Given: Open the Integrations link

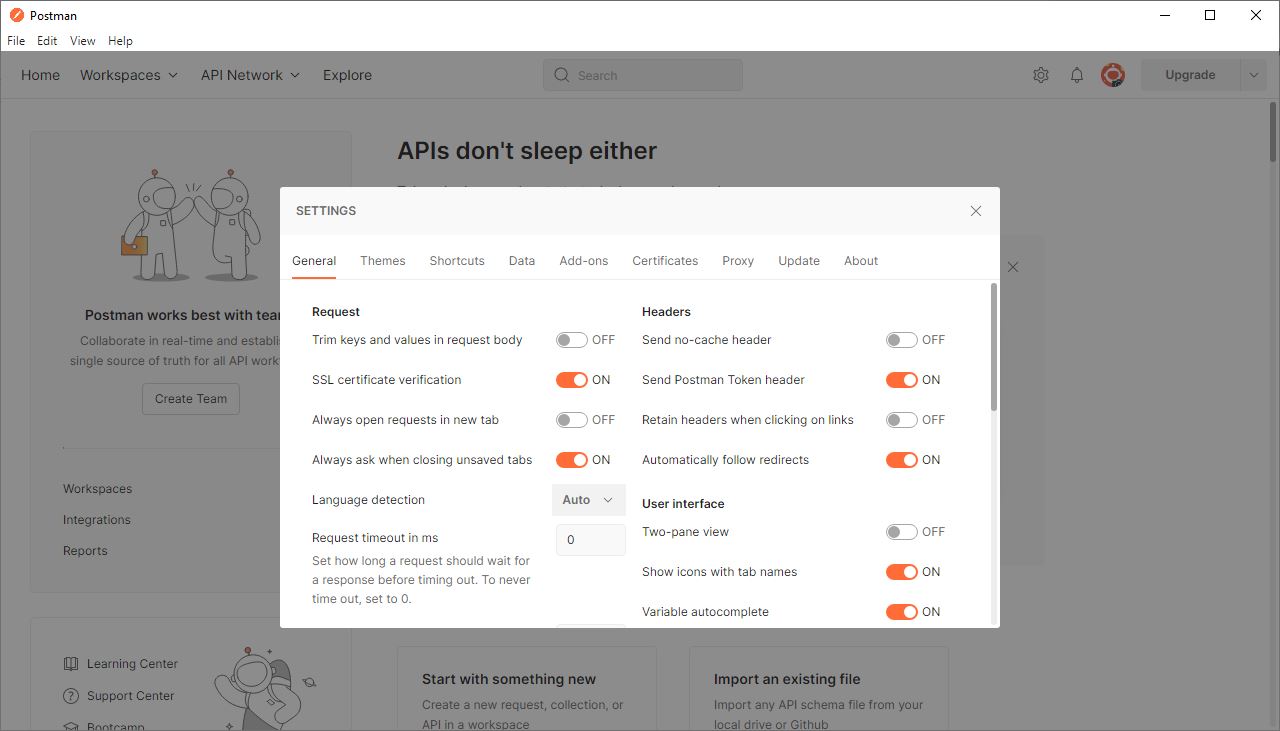Looking at the screenshot, I should (x=97, y=520).
